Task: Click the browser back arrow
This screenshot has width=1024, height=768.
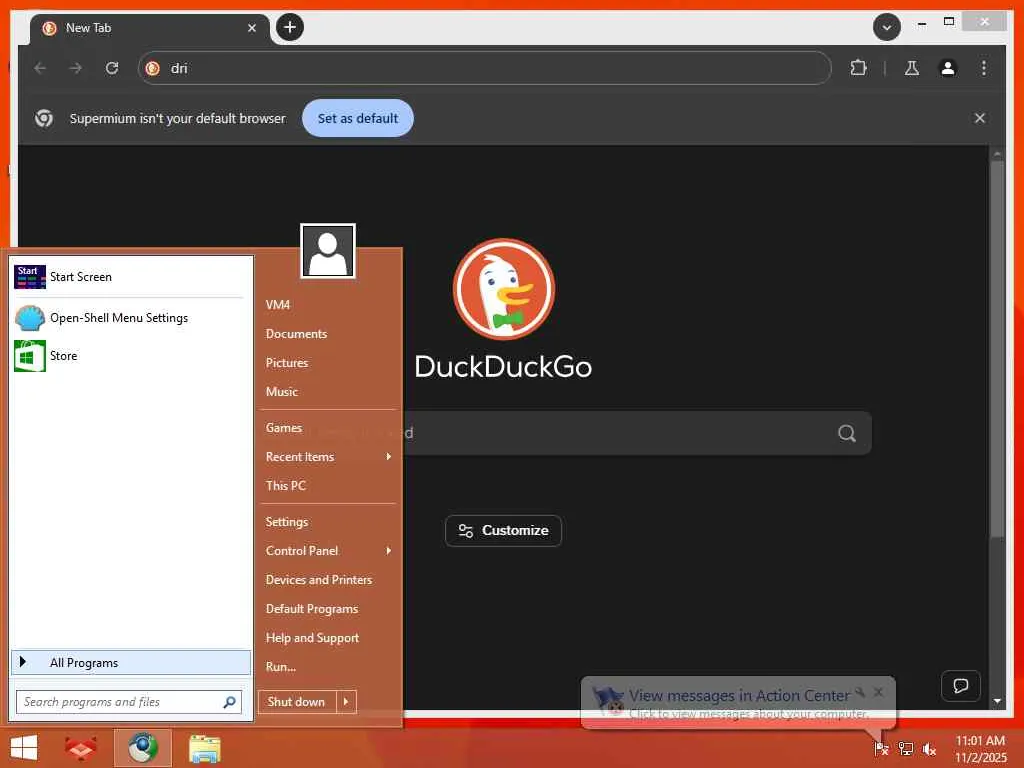Action: pos(40,68)
